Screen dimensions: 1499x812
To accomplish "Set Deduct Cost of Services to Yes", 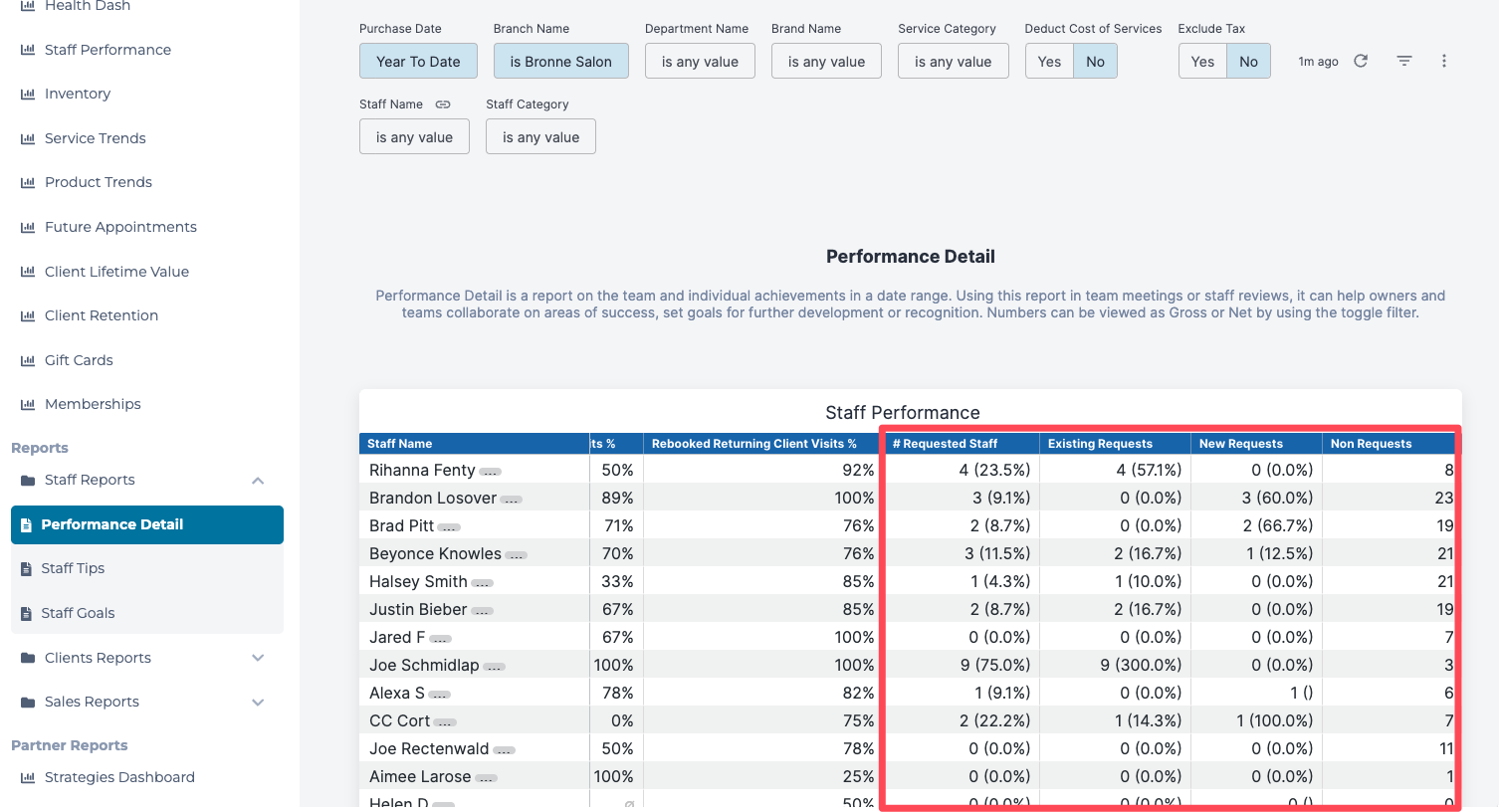I will click(x=1049, y=62).
